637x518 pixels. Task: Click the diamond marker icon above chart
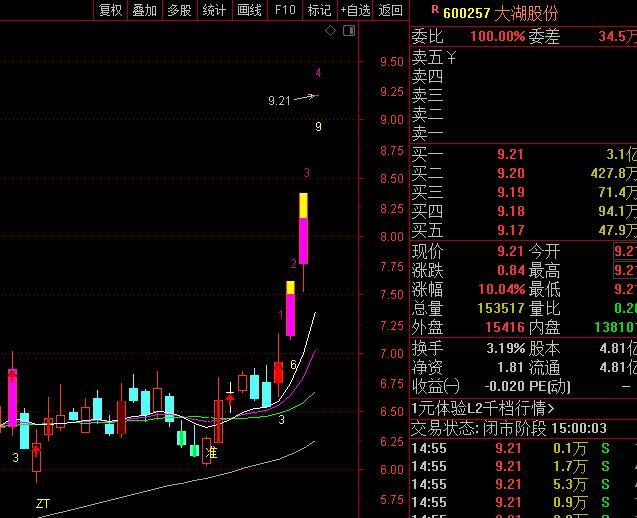(x=331, y=31)
